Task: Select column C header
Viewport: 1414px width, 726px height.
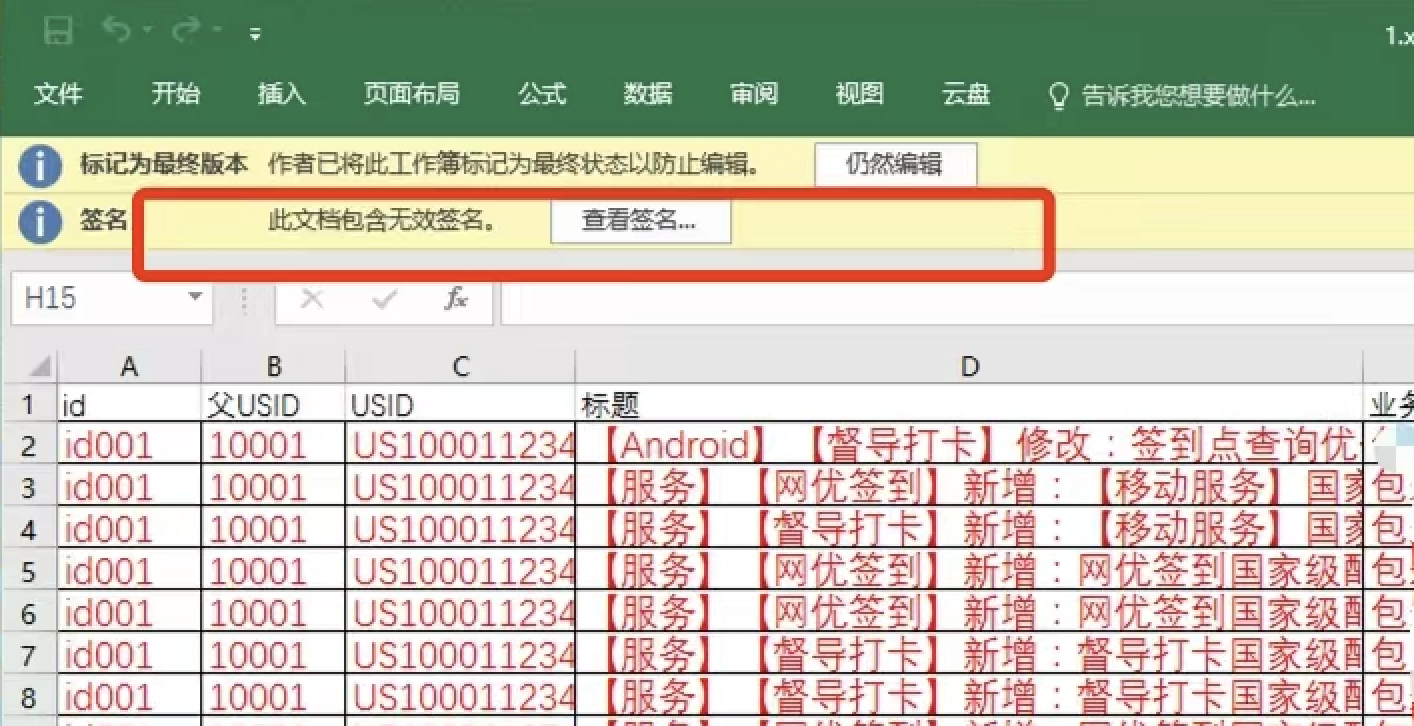Action: [460, 367]
